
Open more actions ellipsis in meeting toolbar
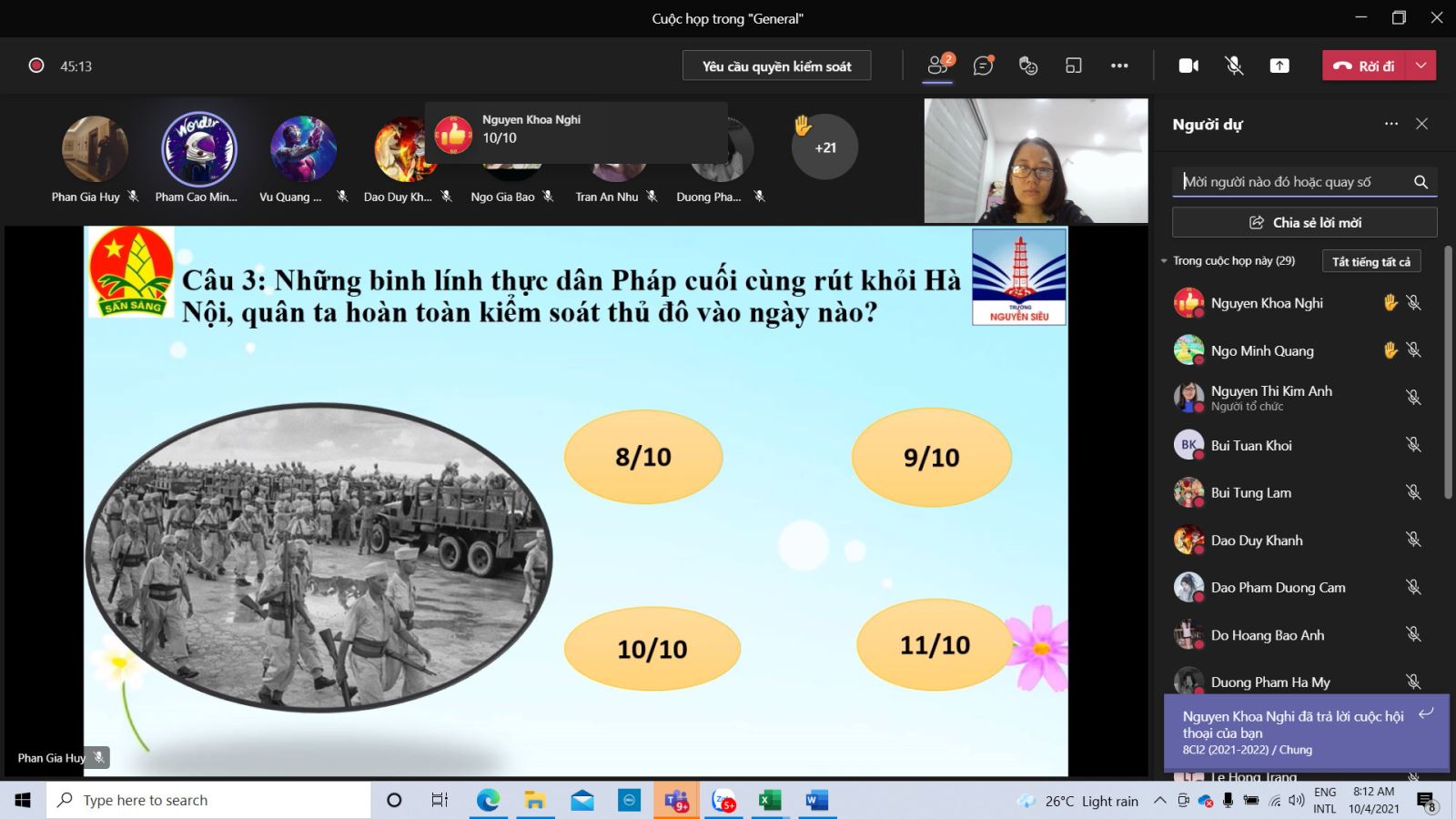pos(1119,66)
